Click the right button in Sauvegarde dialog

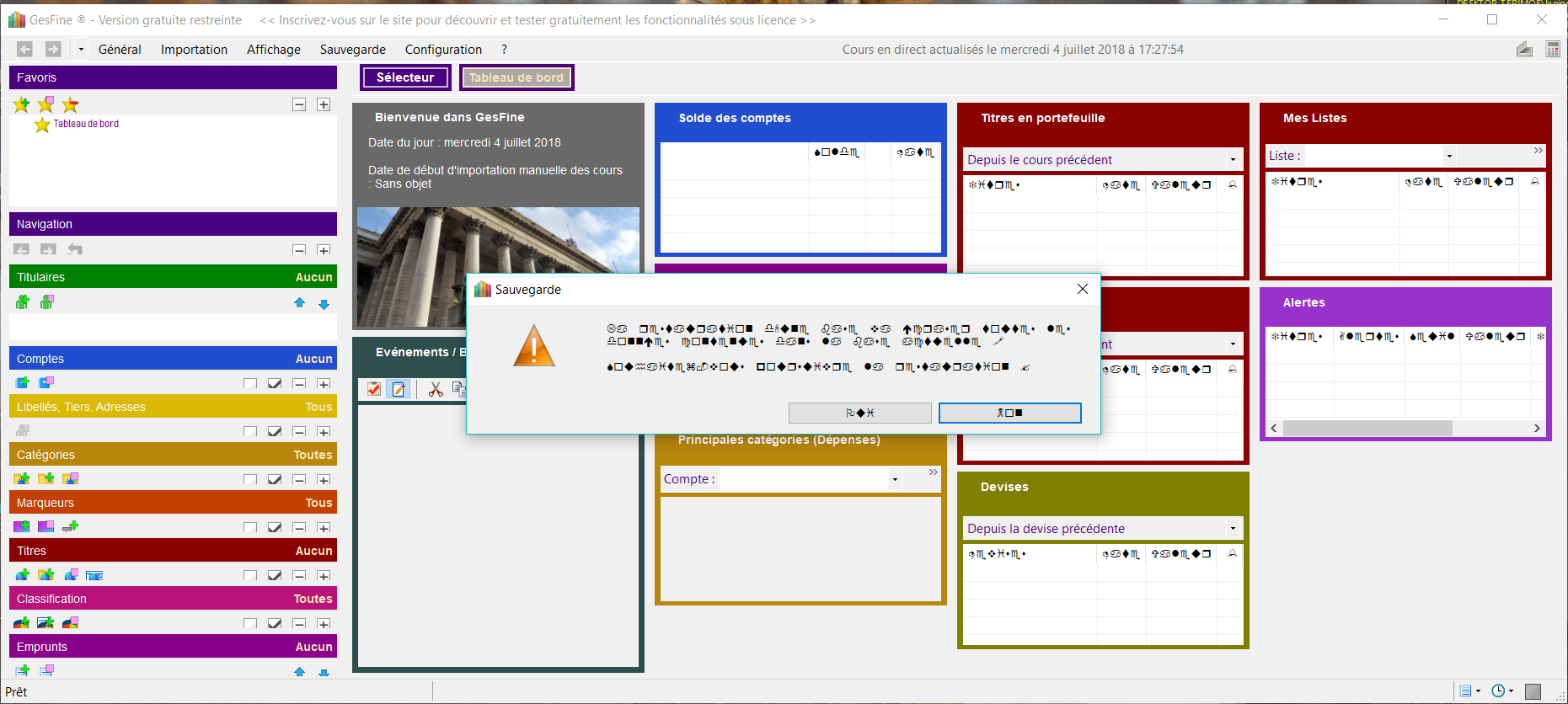pos(1009,413)
